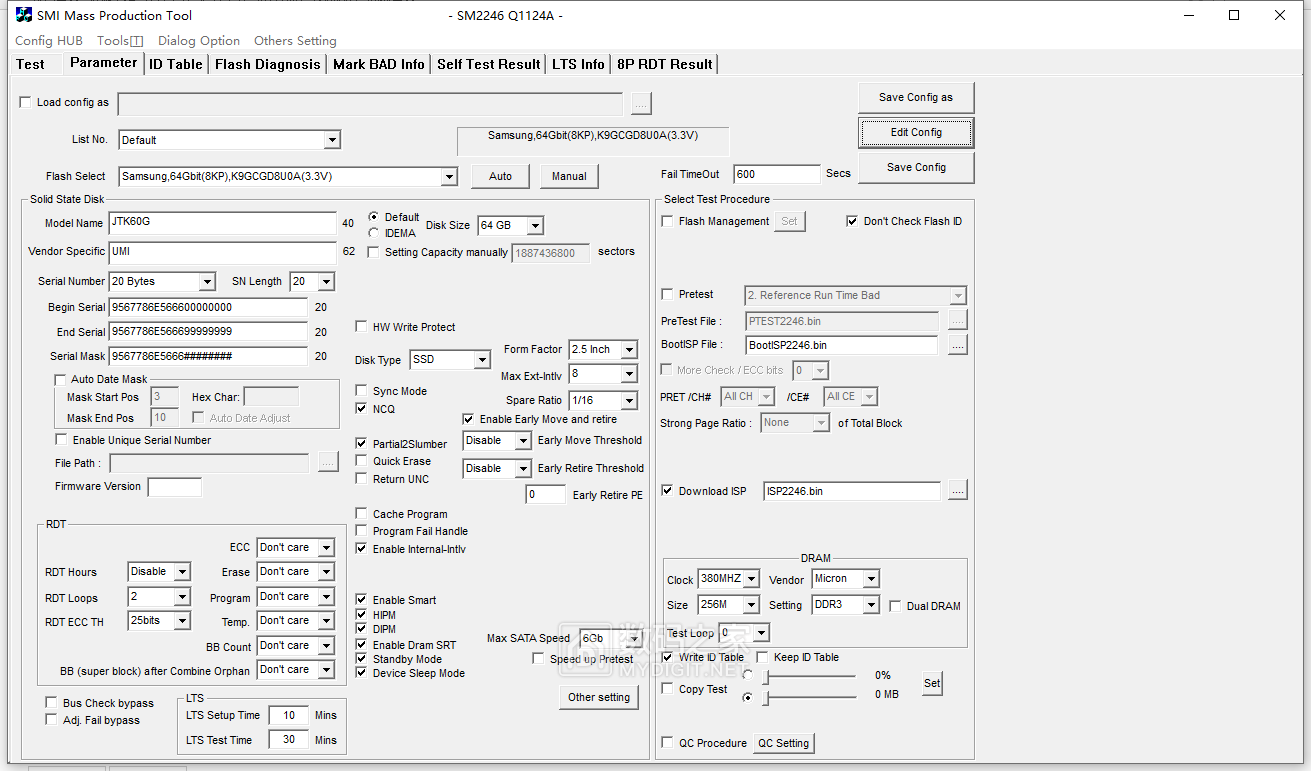Open Config HUB menu
Image resolution: width=1311 pixels, height=771 pixels.
pyautogui.click(x=49, y=41)
